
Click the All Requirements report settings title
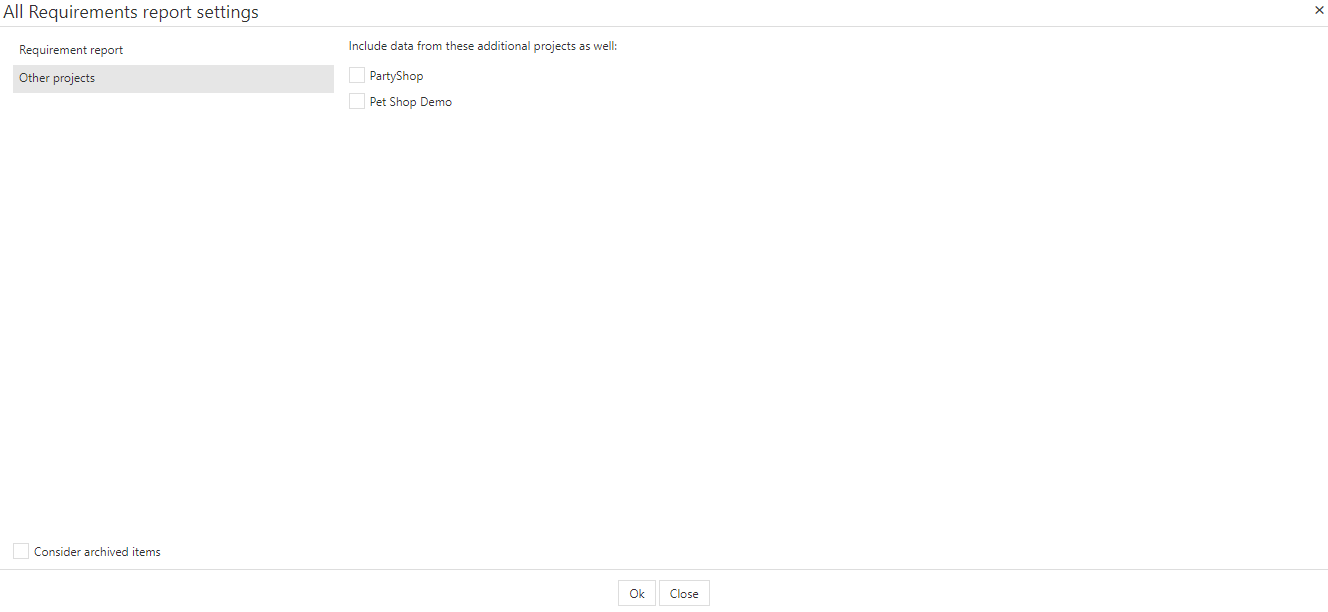[131, 13]
